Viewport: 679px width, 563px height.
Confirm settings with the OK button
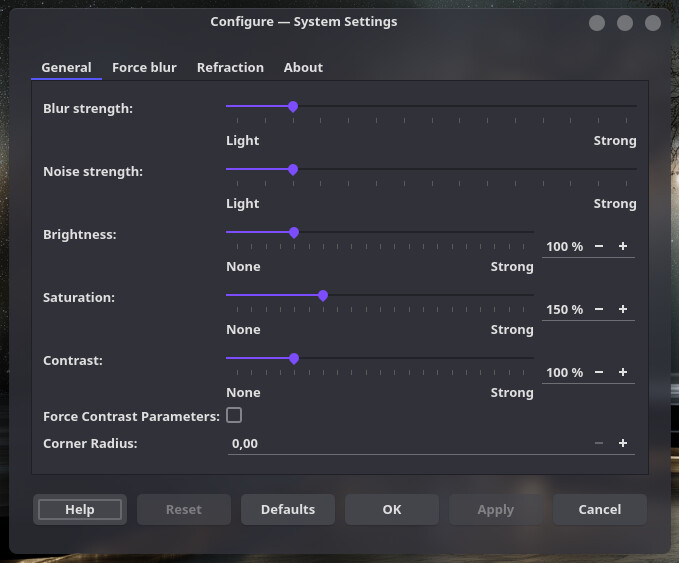click(x=392, y=509)
